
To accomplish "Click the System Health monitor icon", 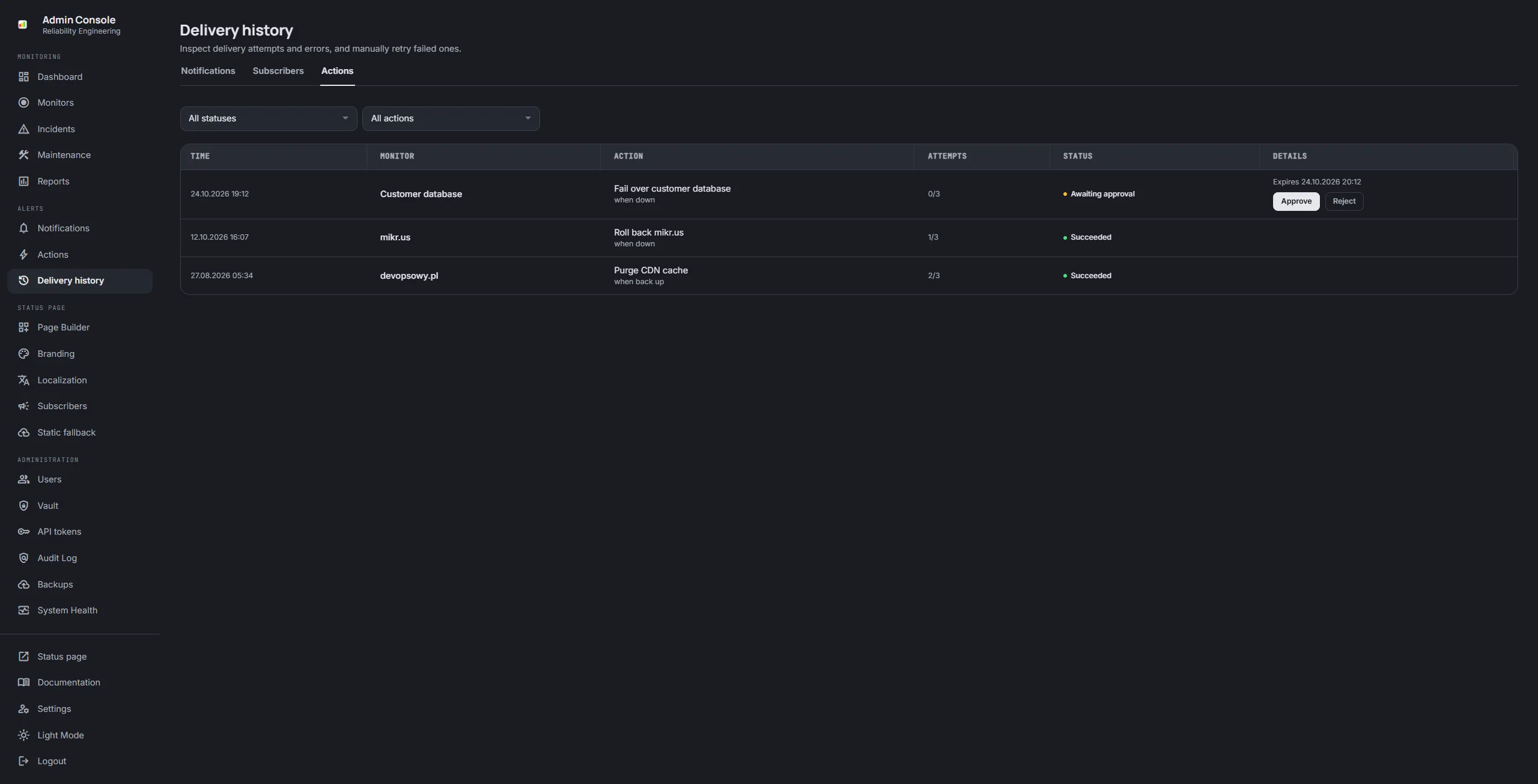I will 23,610.
